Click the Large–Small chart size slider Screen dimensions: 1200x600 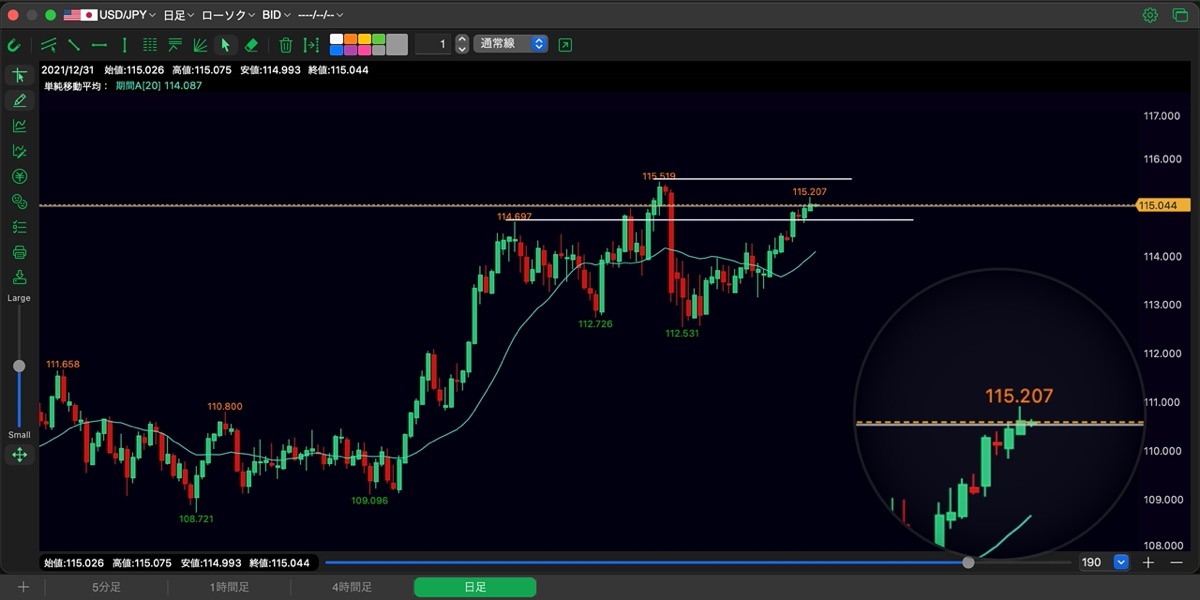pos(19,366)
